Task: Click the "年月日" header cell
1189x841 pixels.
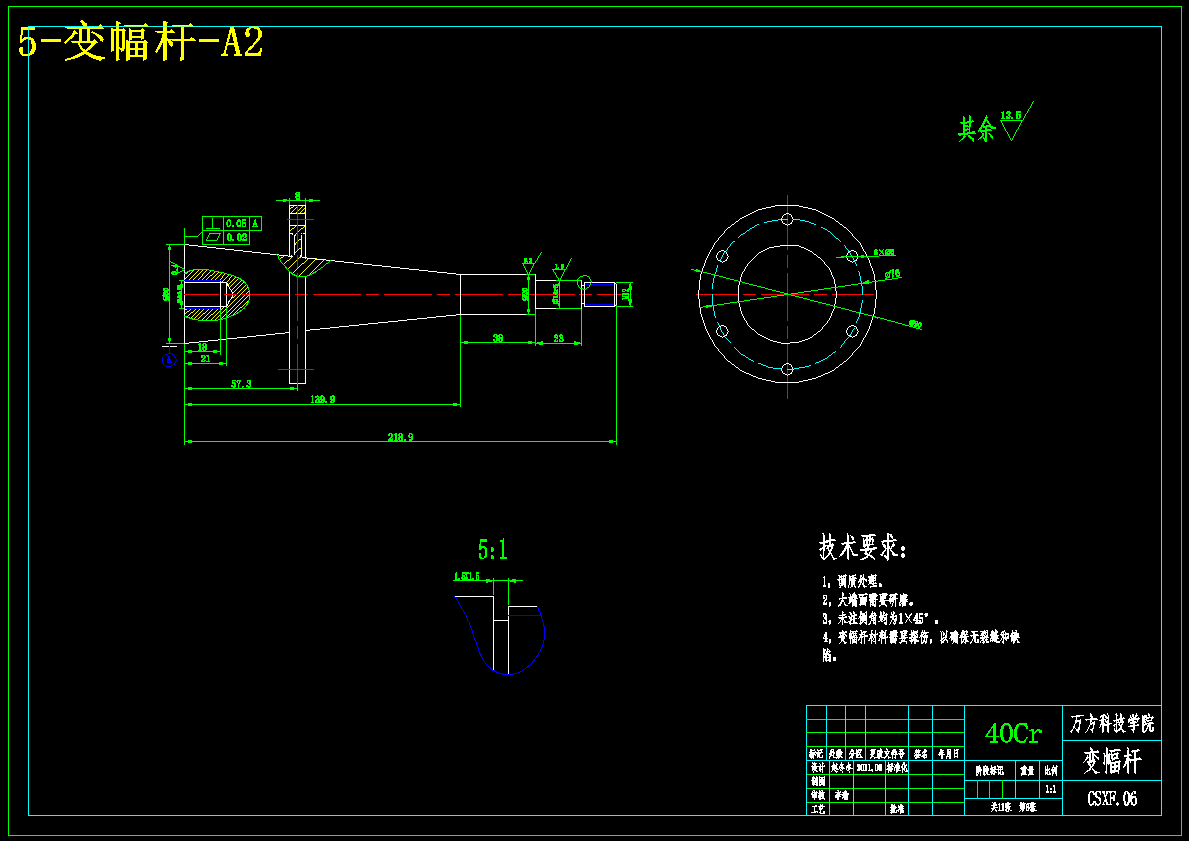Action: point(948,755)
